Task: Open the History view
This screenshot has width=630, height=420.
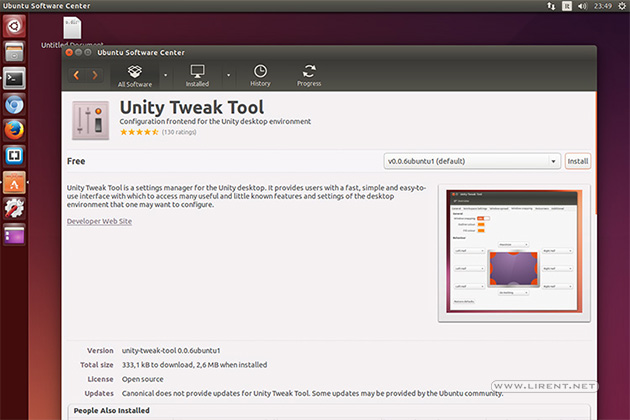Action: [260, 76]
